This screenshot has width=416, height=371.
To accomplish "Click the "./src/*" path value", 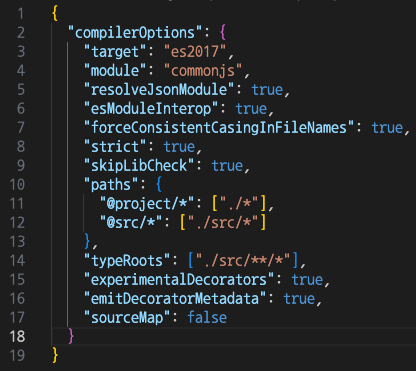I will click(223, 222).
